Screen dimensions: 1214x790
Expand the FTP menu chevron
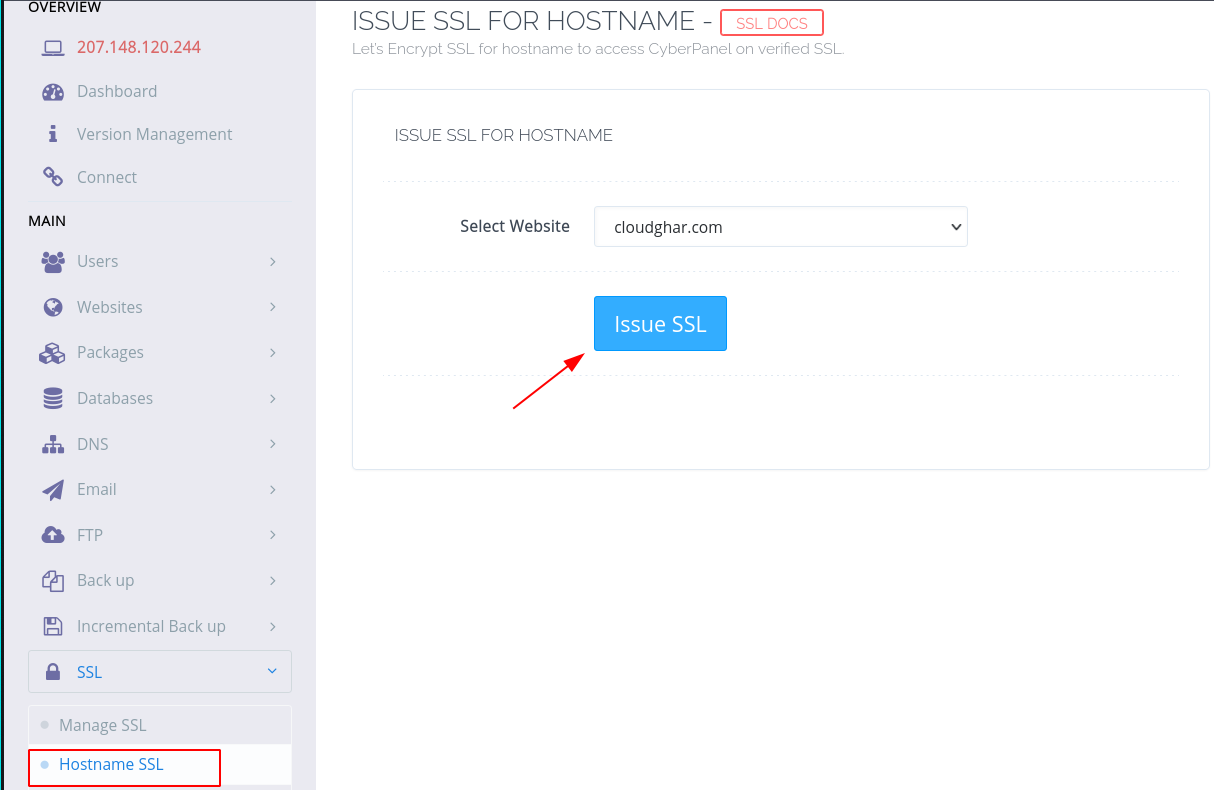(273, 535)
